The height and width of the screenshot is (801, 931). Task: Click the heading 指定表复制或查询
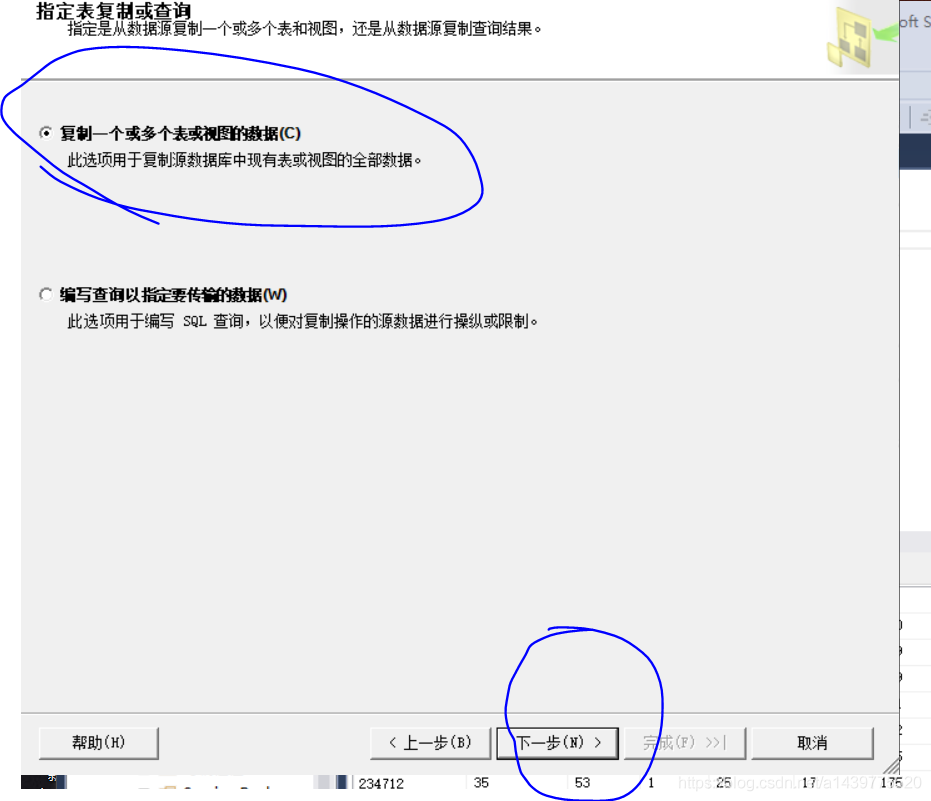pyautogui.click(x=113, y=10)
